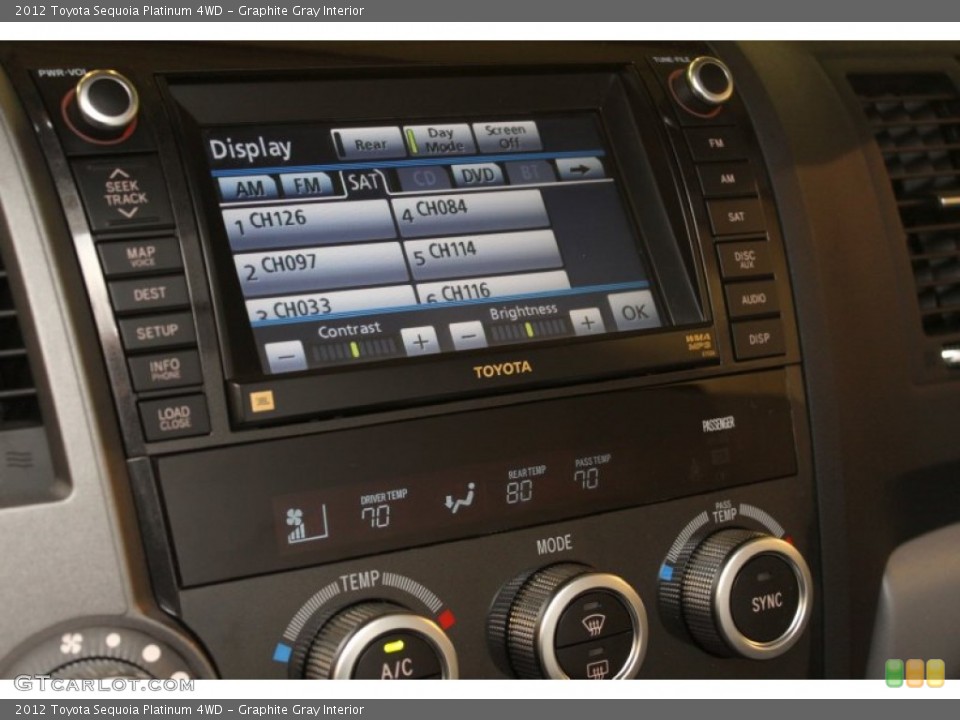Open the DVD source tab
The height and width of the screenshot is (720, 960).
tap(477, 175)
